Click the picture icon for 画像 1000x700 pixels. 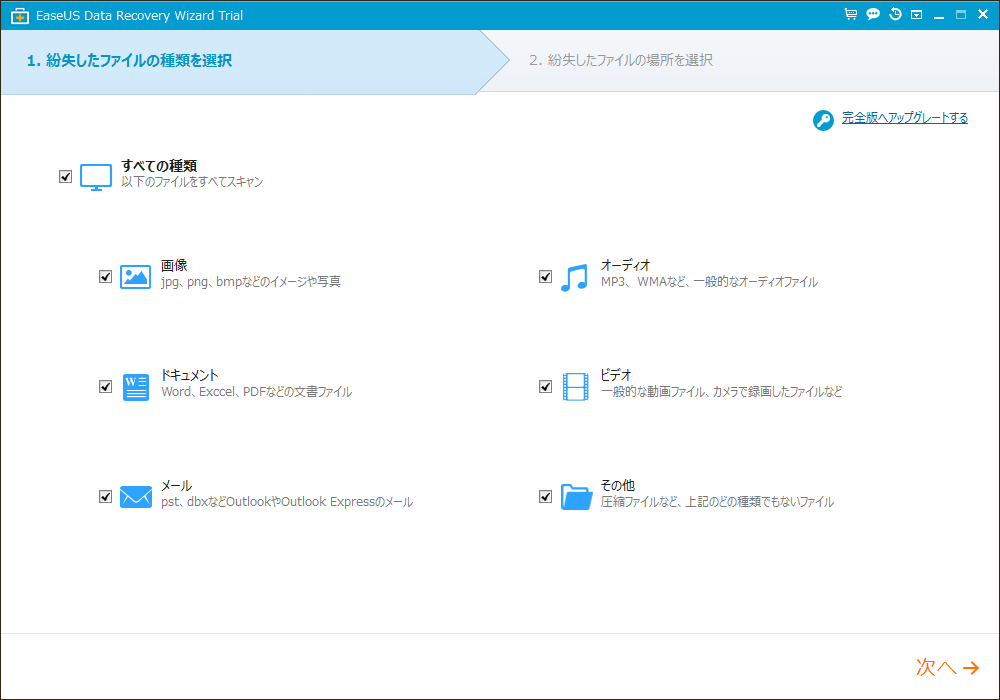(135, 277)
